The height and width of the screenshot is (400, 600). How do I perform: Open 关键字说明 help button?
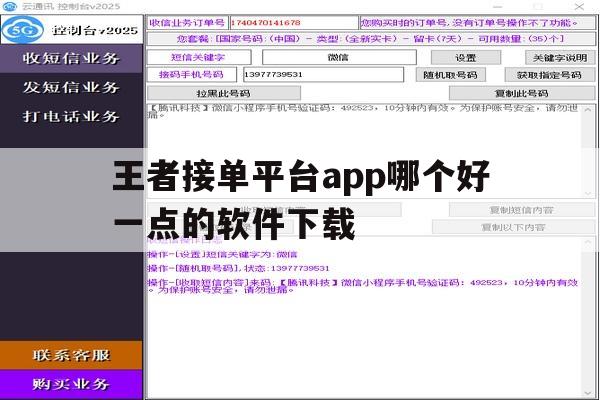tap(560, 58)
